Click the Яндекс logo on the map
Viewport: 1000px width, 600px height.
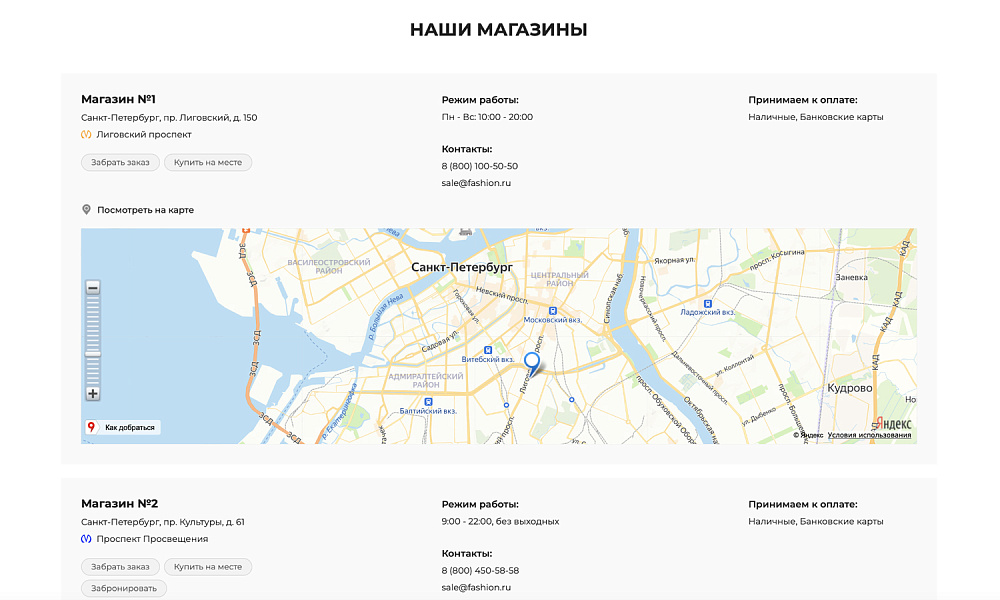[893, 423]
